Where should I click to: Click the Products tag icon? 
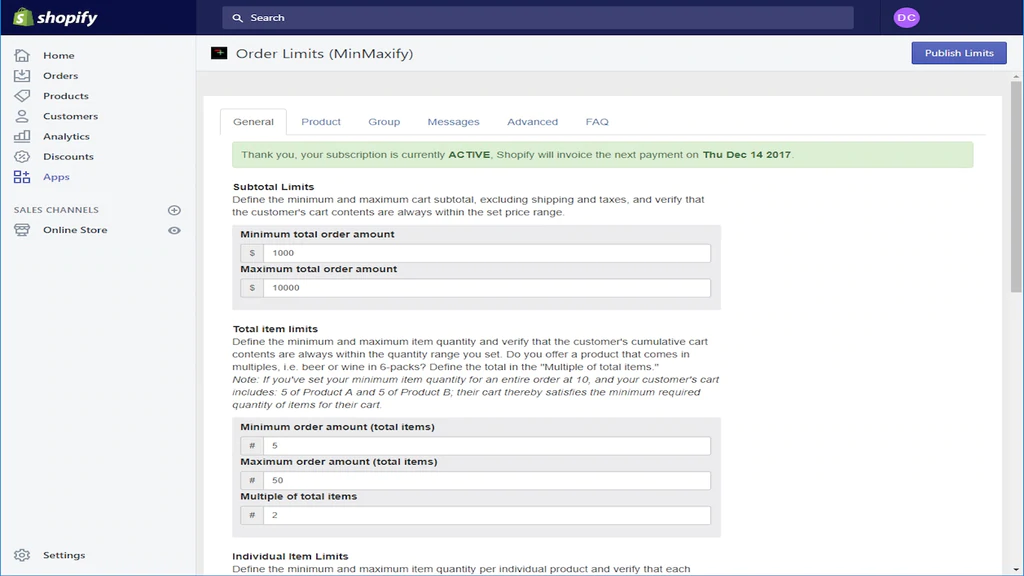click(x=22, y=96)
